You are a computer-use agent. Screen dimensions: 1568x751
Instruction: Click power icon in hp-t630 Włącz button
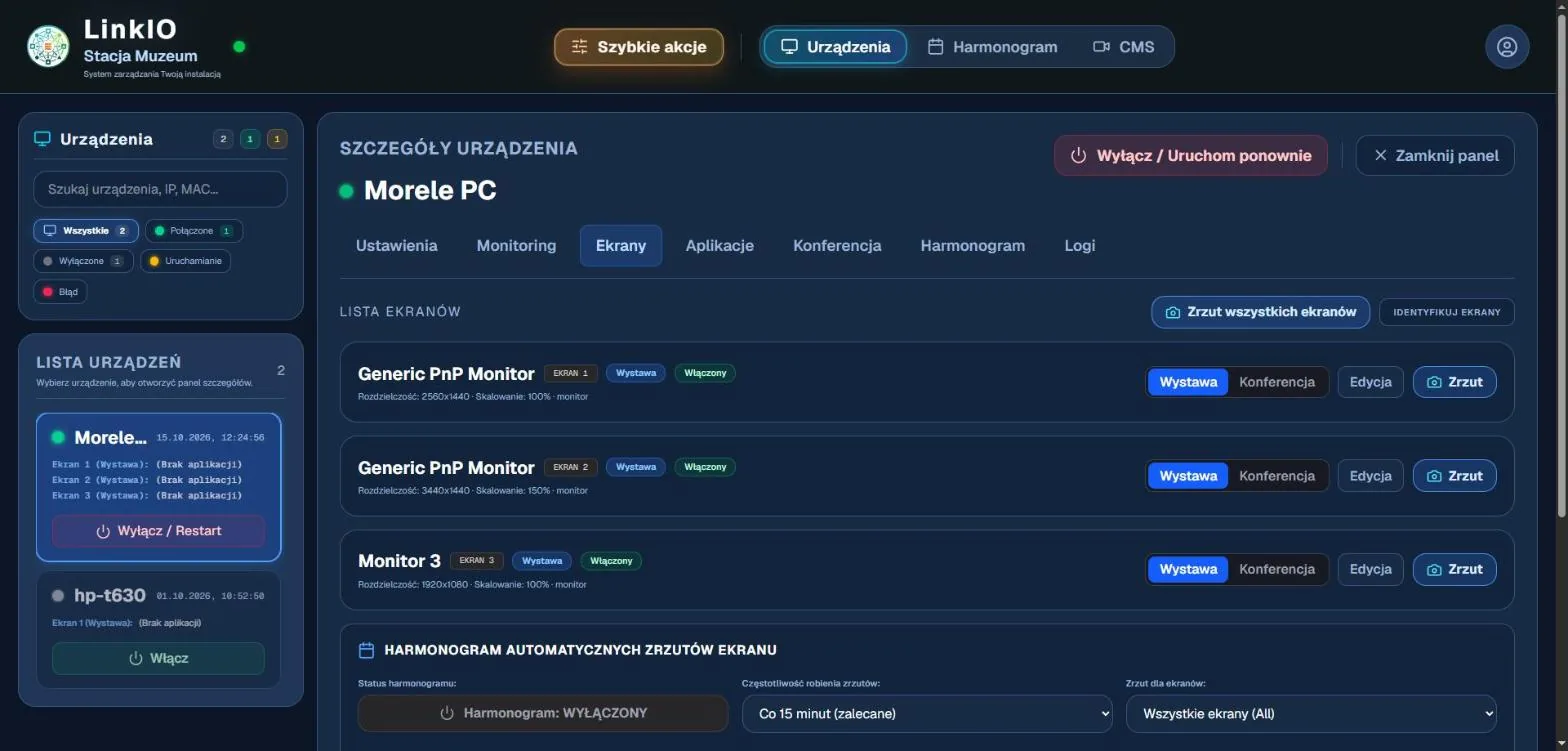[x=136, y=658]
